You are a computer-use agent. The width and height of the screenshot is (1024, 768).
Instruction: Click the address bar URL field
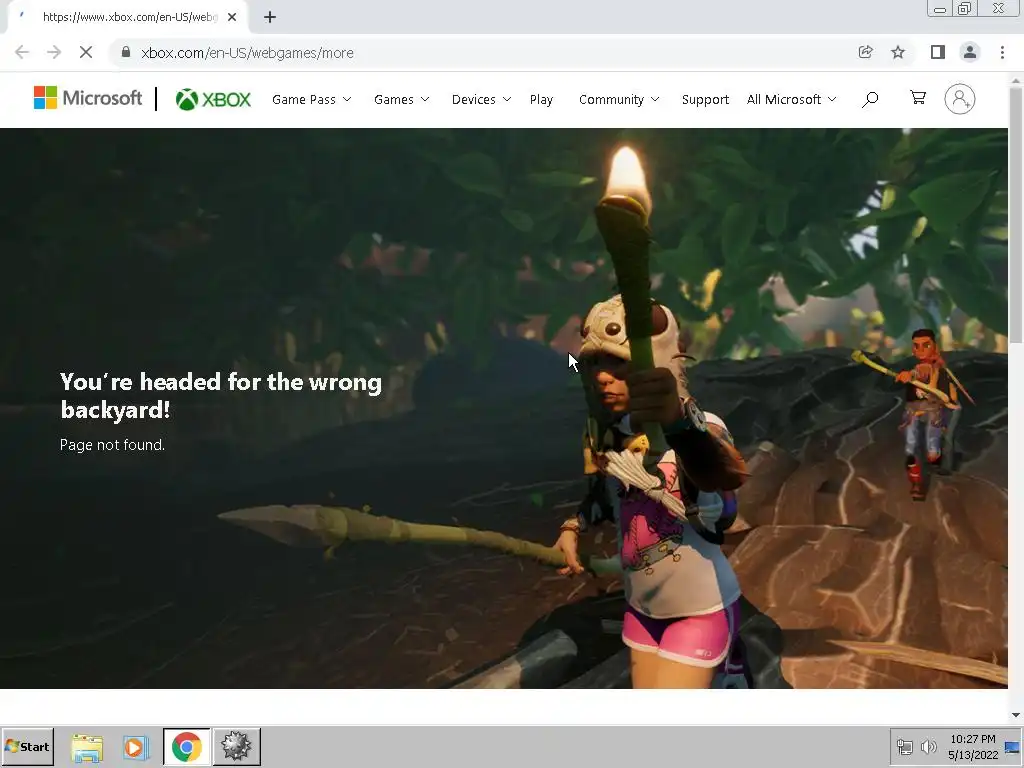click(483, 52)
